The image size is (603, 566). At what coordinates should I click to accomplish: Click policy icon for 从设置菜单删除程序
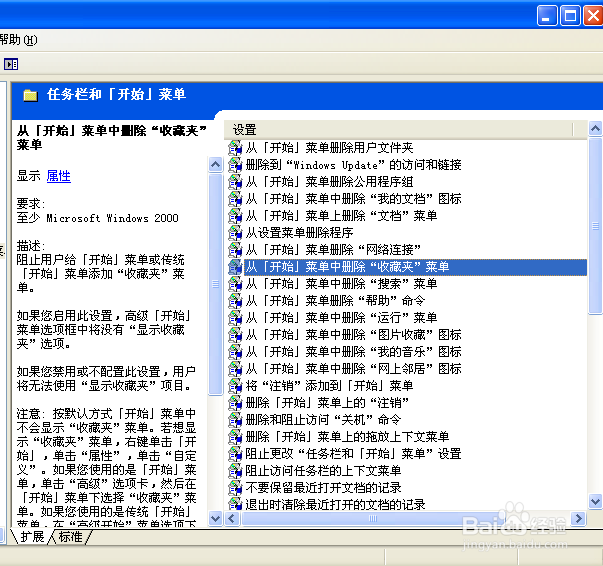(235, 233)
